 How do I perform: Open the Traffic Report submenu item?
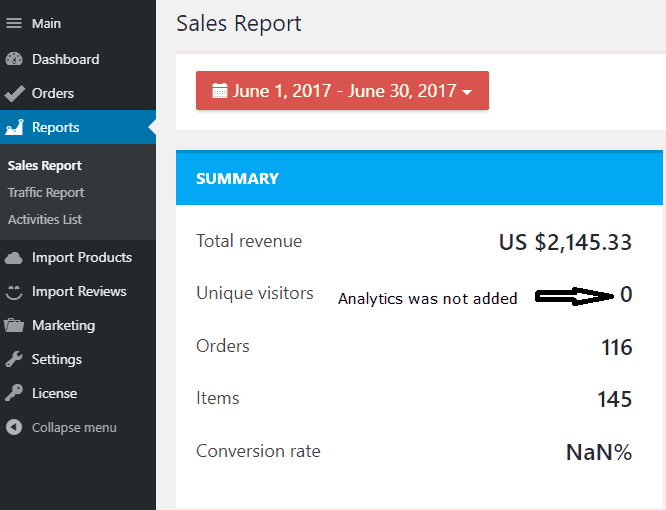(46, 192)
